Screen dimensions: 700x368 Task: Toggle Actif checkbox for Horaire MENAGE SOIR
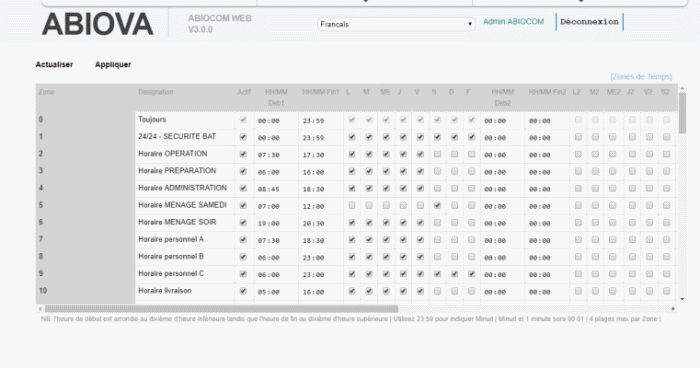tap(243, 222)
